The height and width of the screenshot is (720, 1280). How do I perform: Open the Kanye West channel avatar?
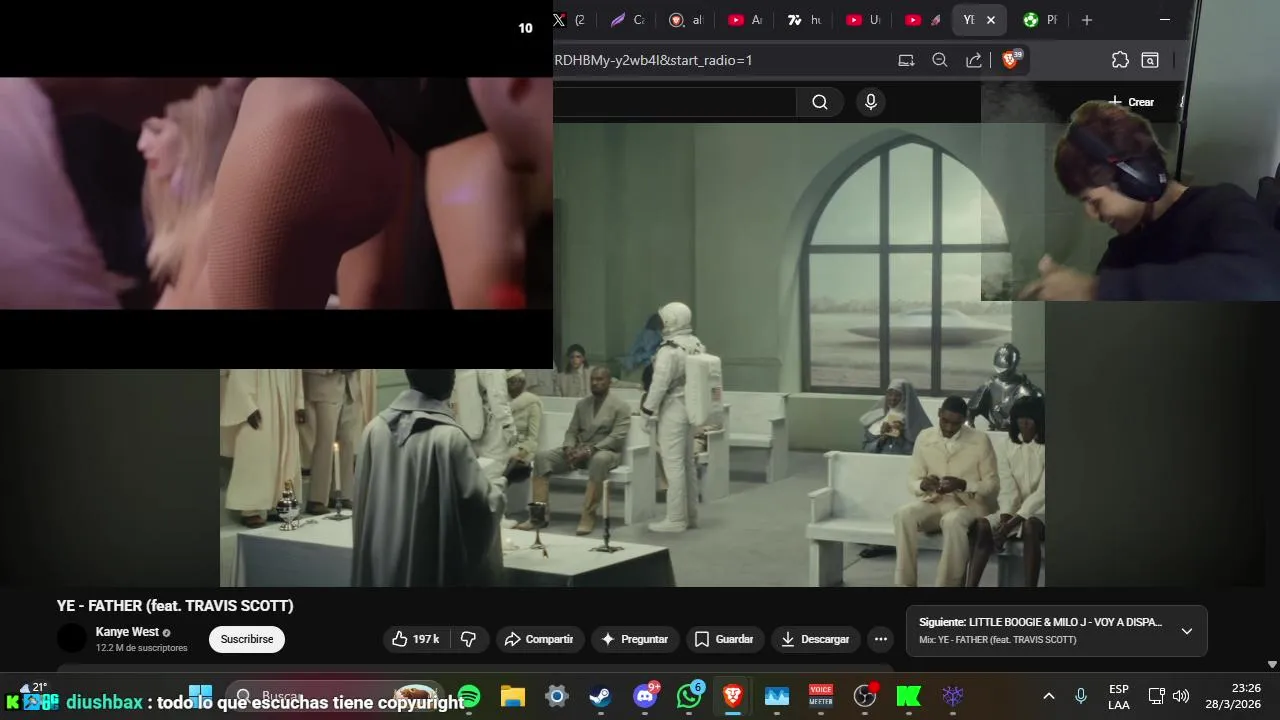[x=72, y=639]
